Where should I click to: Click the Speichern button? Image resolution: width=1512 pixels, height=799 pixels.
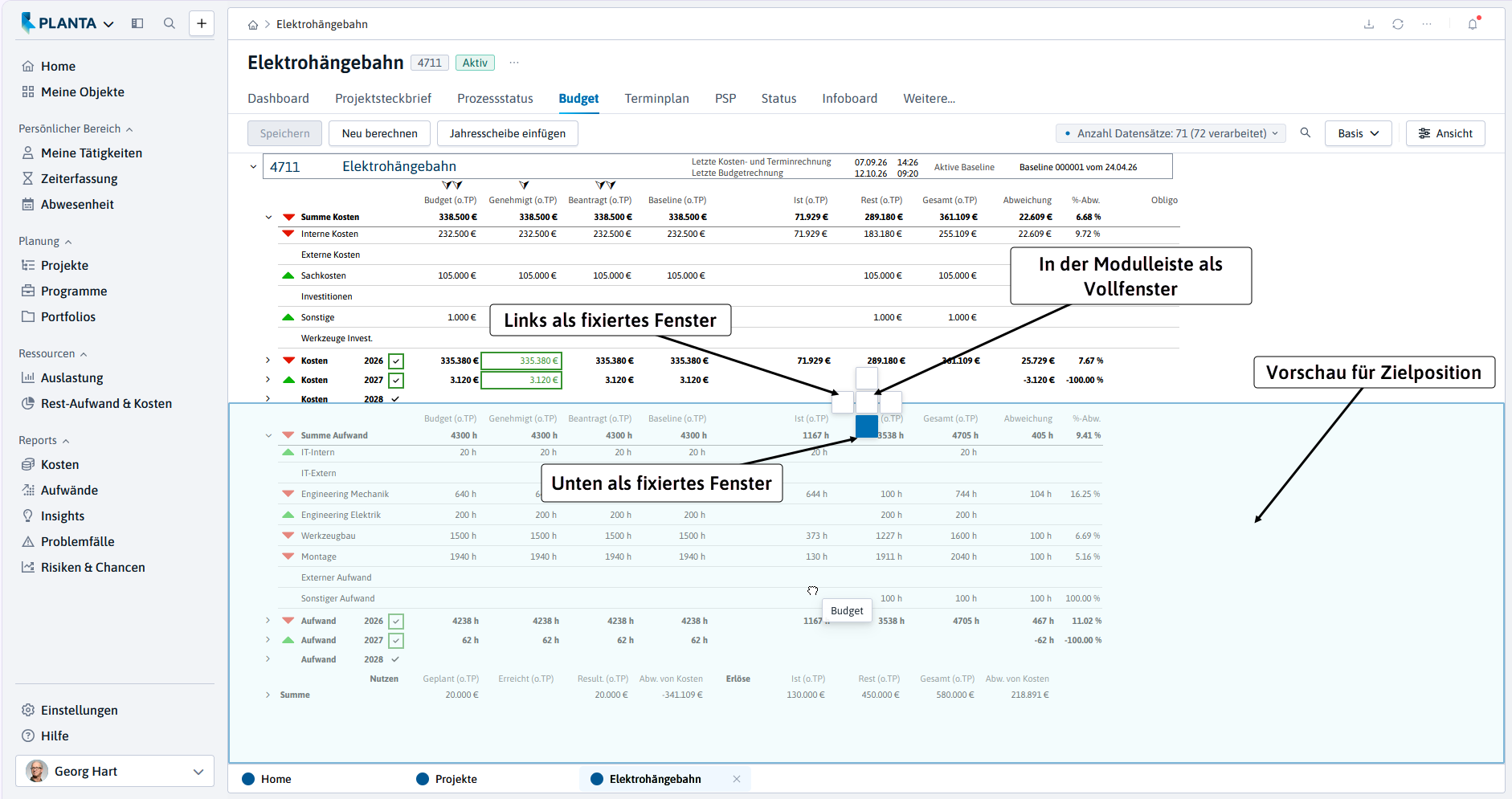coord(284,133)
